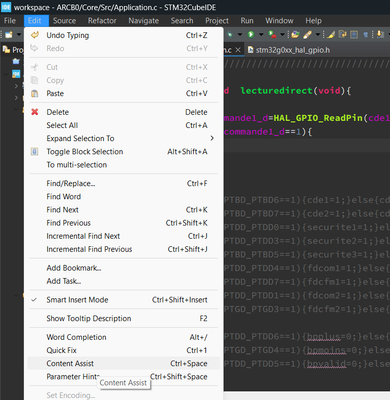This screenshot has width=390, height=400.
Task: Click the New wizard icon in toolbar
Action: (x=9, y=34)
